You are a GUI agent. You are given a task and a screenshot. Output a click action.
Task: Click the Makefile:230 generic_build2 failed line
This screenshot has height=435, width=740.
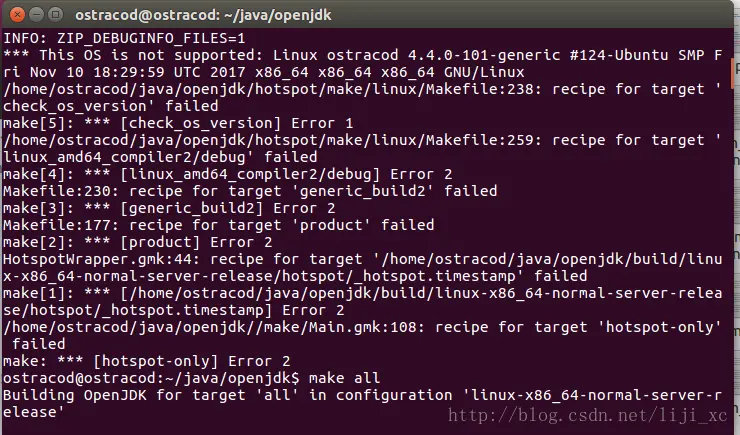point(250,191)
